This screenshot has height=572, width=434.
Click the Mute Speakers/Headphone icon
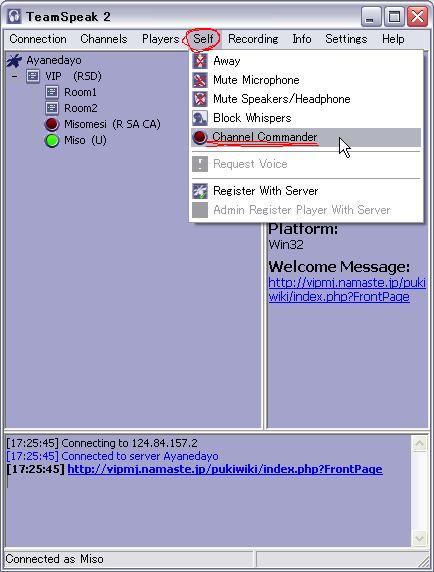(200, 99)
